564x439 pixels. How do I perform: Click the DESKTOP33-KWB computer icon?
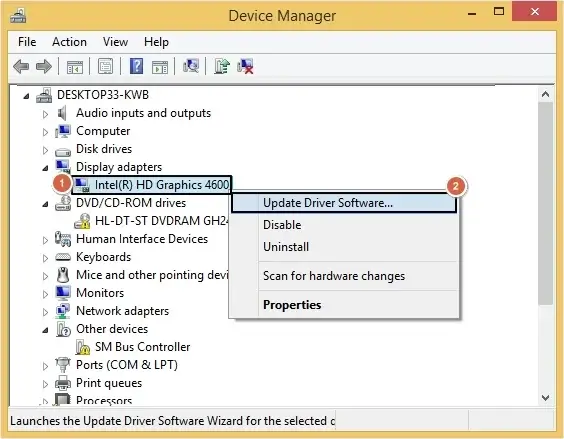point(44,95)
